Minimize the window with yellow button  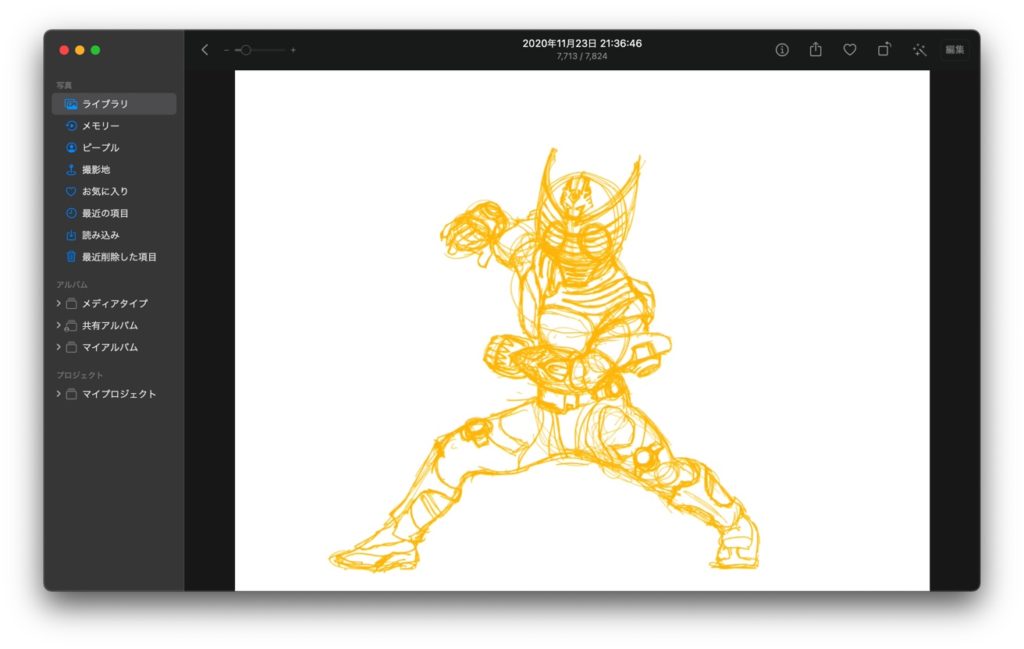[80, 50]
